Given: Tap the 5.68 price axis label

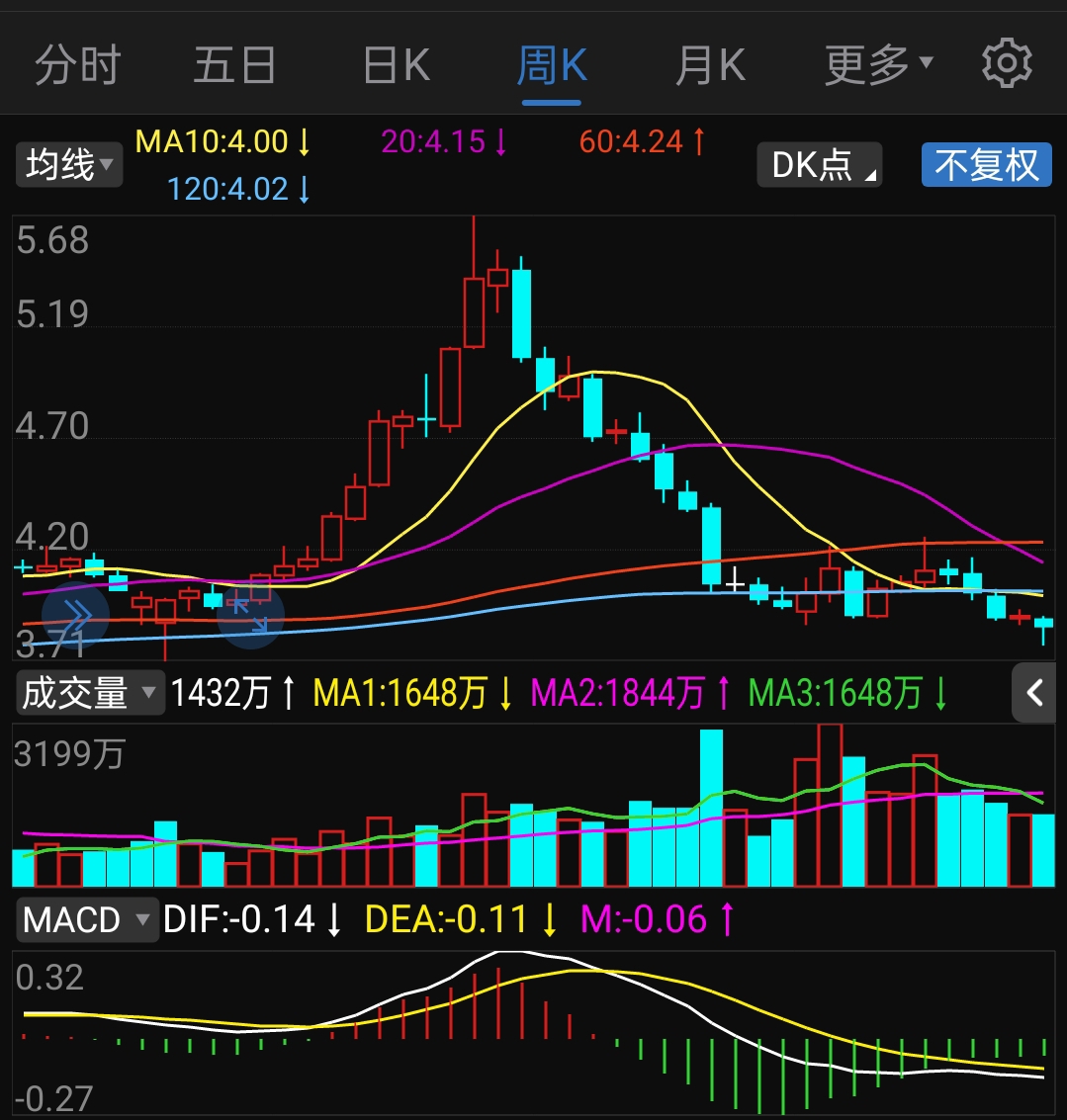Looking at the screenshot, I should pos(52,240).
